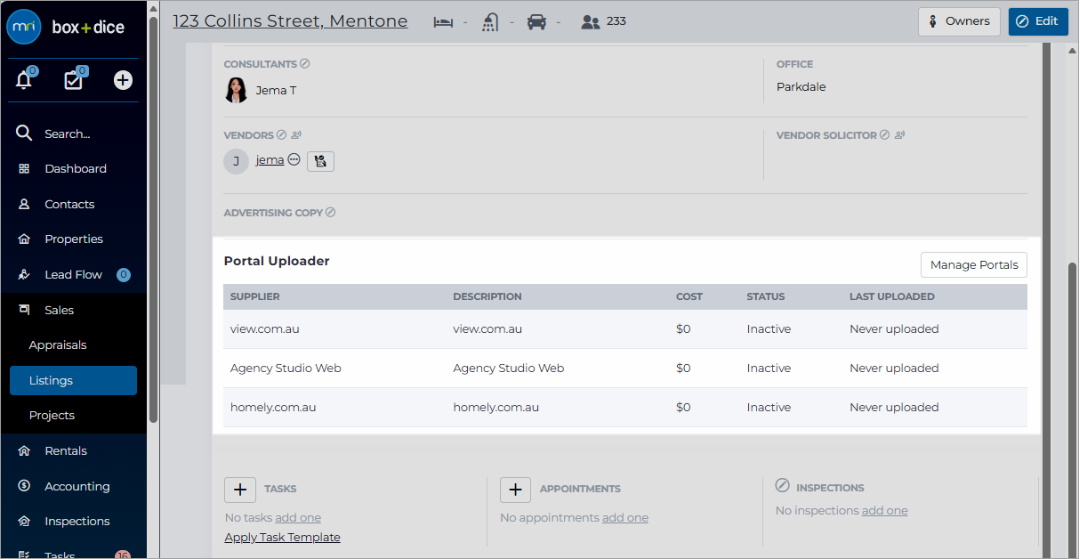Click edit icon beside ADVERTISING COPY

(x=331, y=212)
